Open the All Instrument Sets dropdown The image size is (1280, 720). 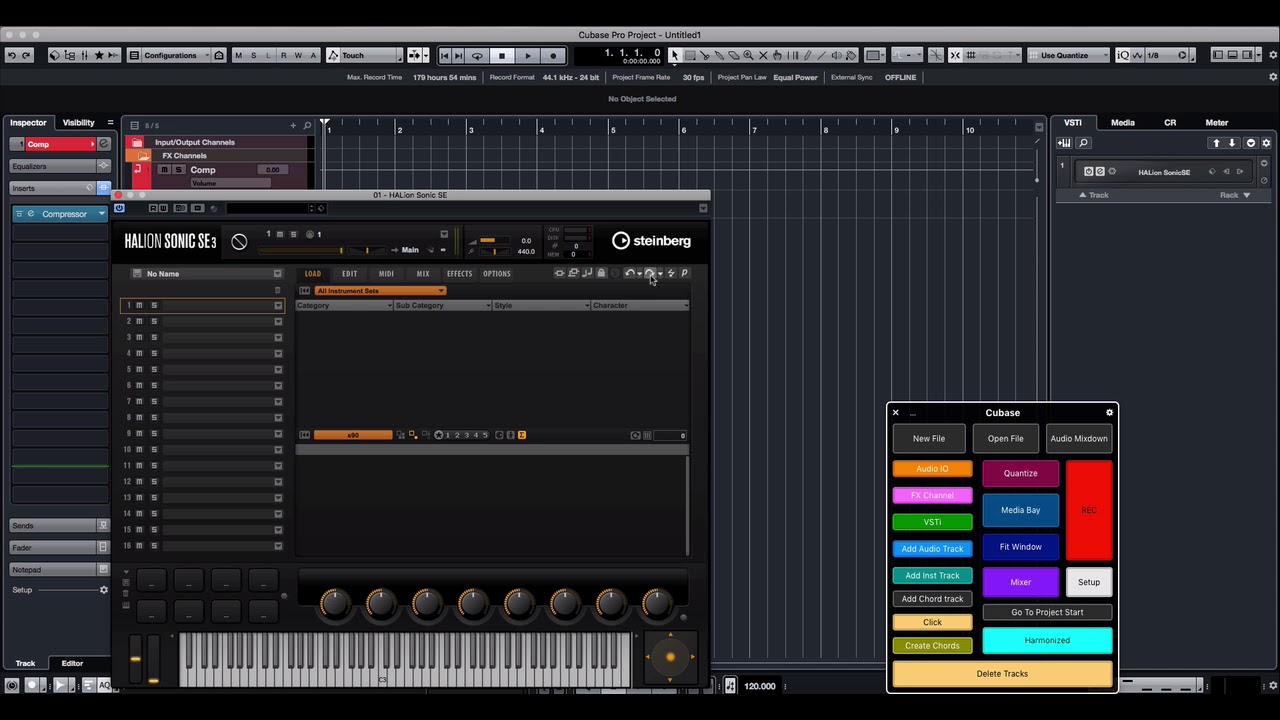click(380, 291)
